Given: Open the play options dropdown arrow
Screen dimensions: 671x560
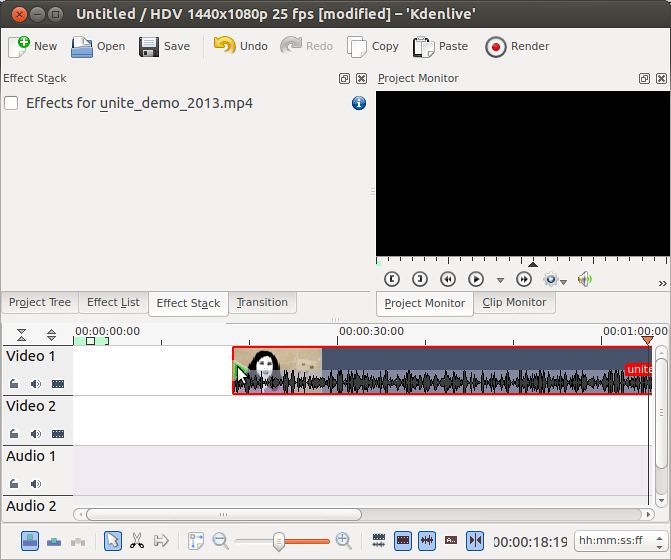Looking at the screenshot, I should (500, 281).
